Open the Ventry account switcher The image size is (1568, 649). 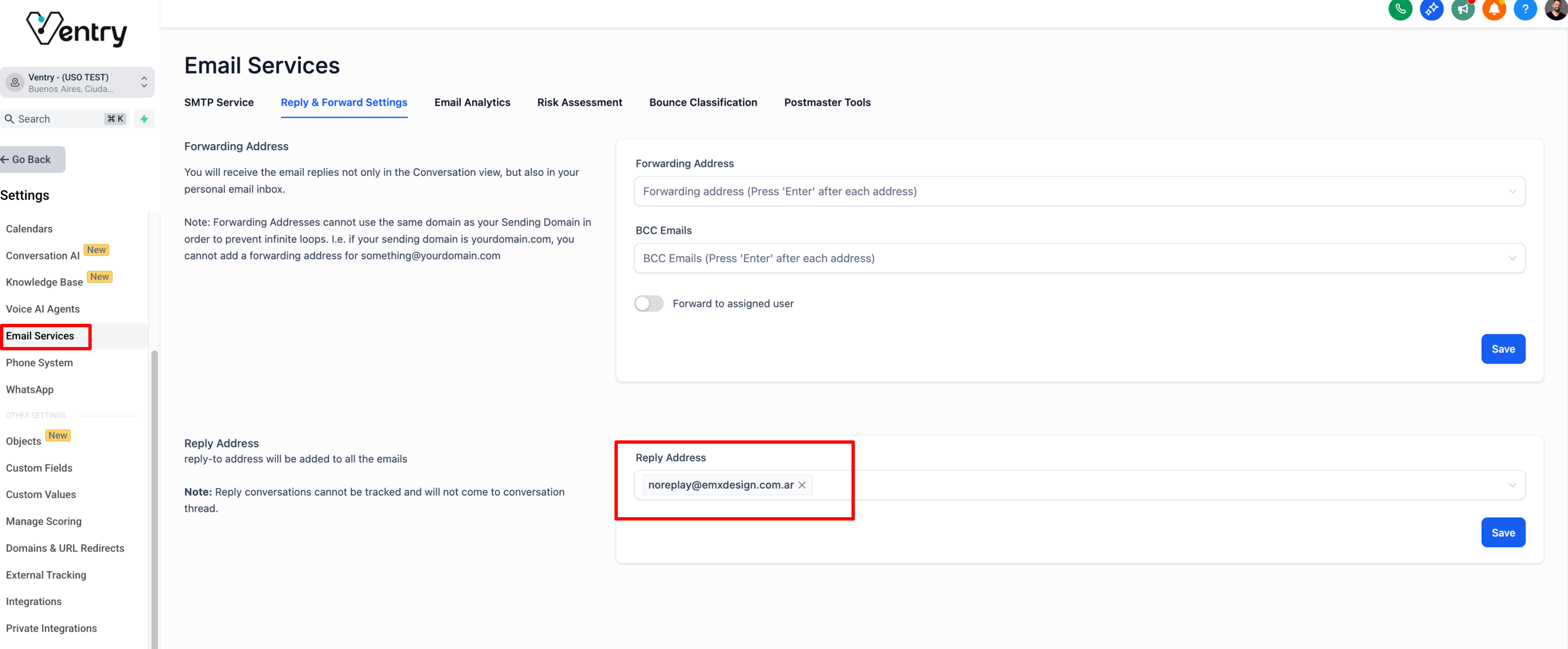click(x=77, y=82)
